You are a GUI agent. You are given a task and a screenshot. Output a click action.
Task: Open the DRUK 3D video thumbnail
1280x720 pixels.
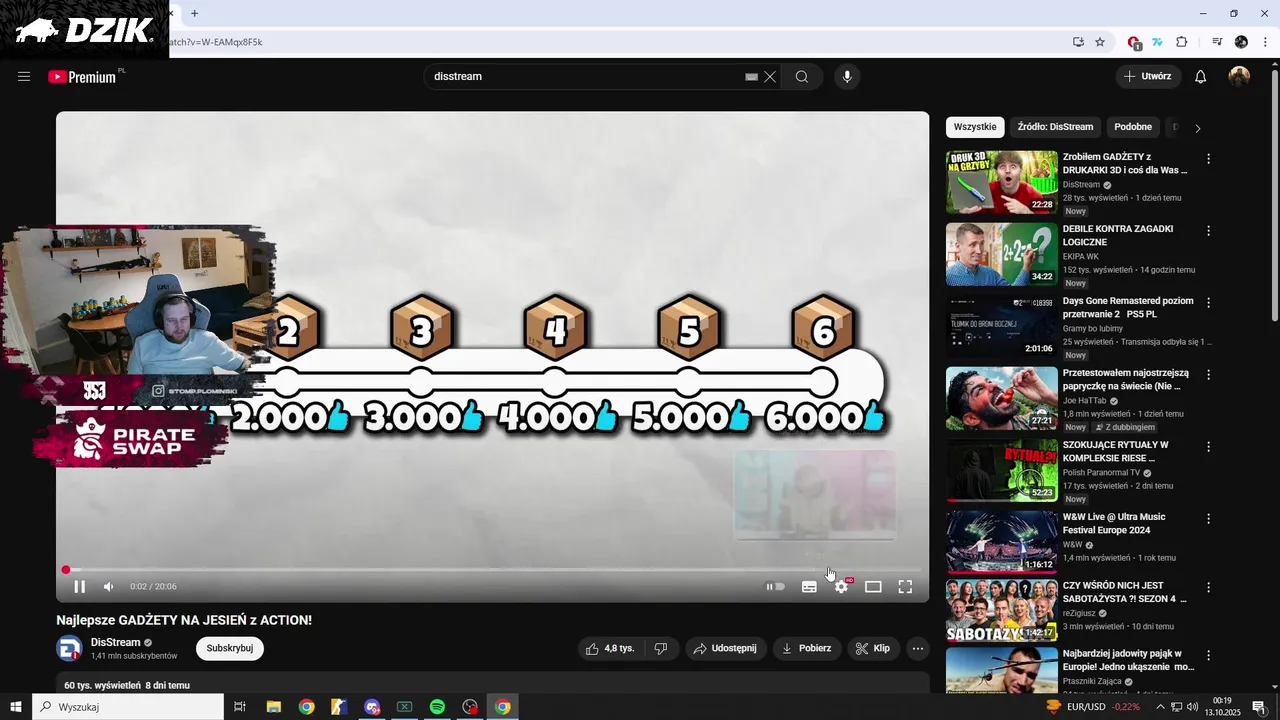coord(1001,182)
